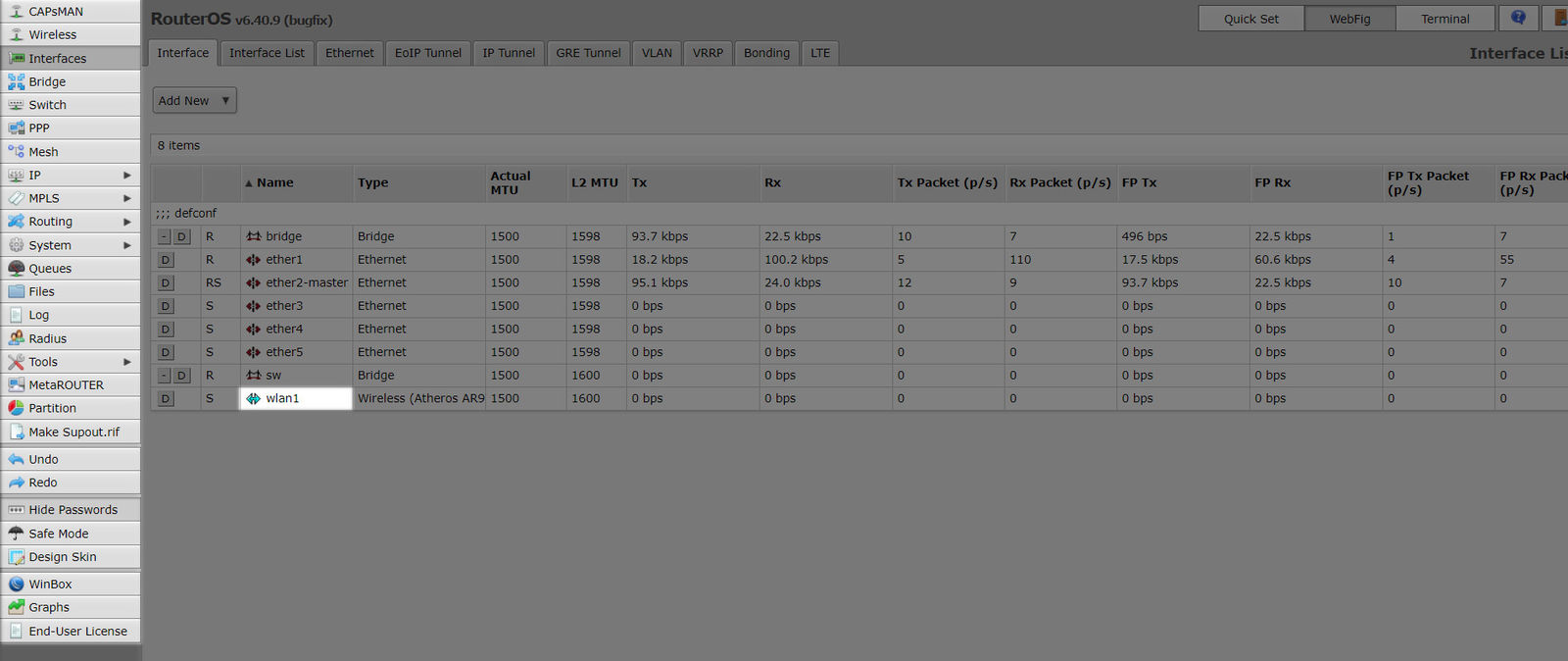Open the EoIP Tunnel tab
The image size is (1568, 661).
[427, 53]
